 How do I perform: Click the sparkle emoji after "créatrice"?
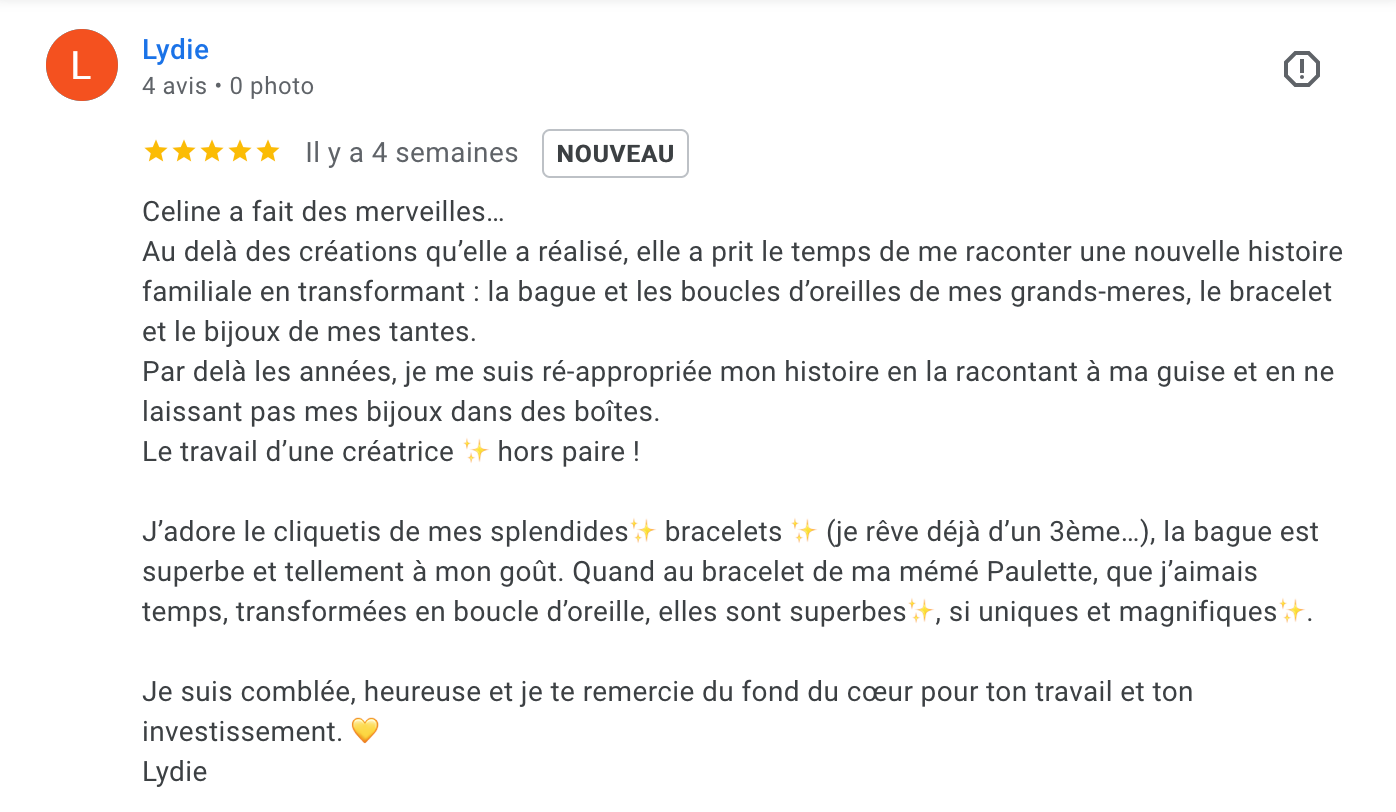pyautogui.click(x=476, y=451)
